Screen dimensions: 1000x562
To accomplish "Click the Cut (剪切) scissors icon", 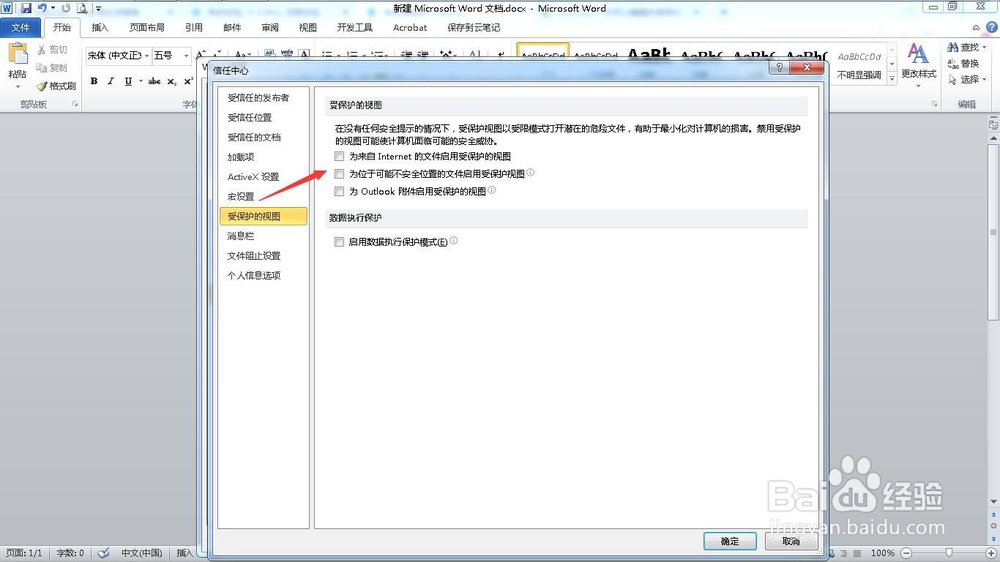I will coord(41,50).
